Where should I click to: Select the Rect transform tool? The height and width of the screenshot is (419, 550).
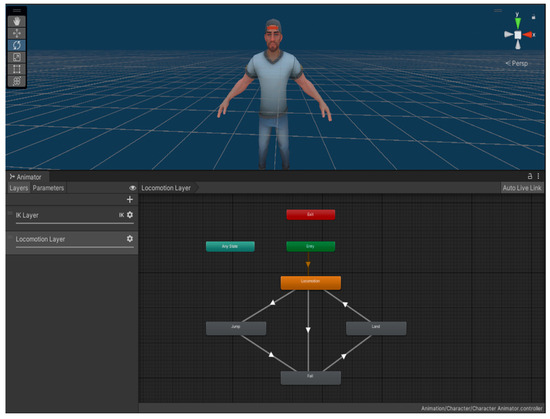coord(17,69)
